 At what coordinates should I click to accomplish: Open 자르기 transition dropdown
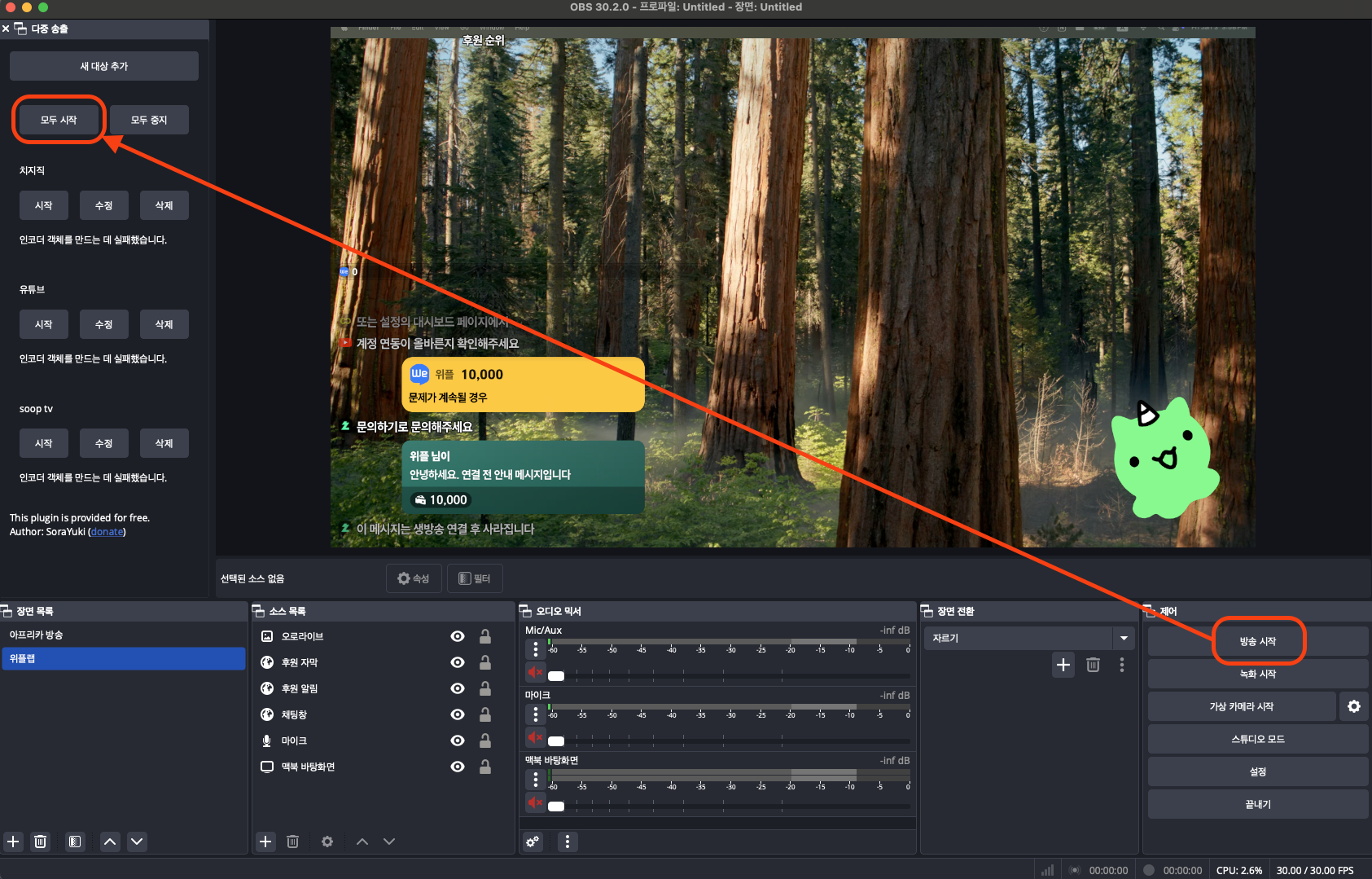[1029, 638]
